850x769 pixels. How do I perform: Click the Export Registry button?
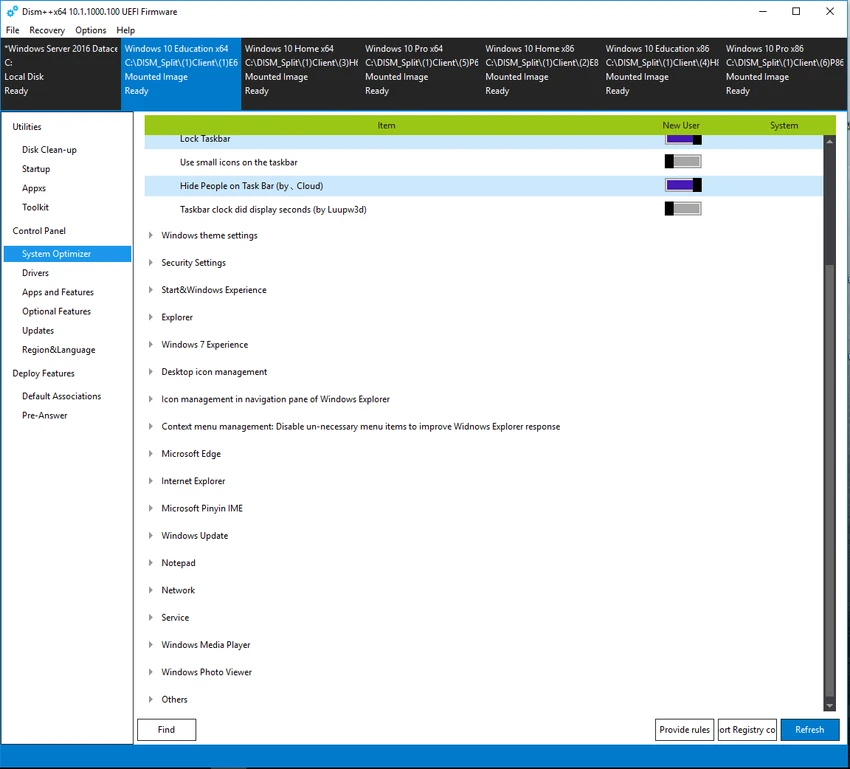tap(747, 729)
